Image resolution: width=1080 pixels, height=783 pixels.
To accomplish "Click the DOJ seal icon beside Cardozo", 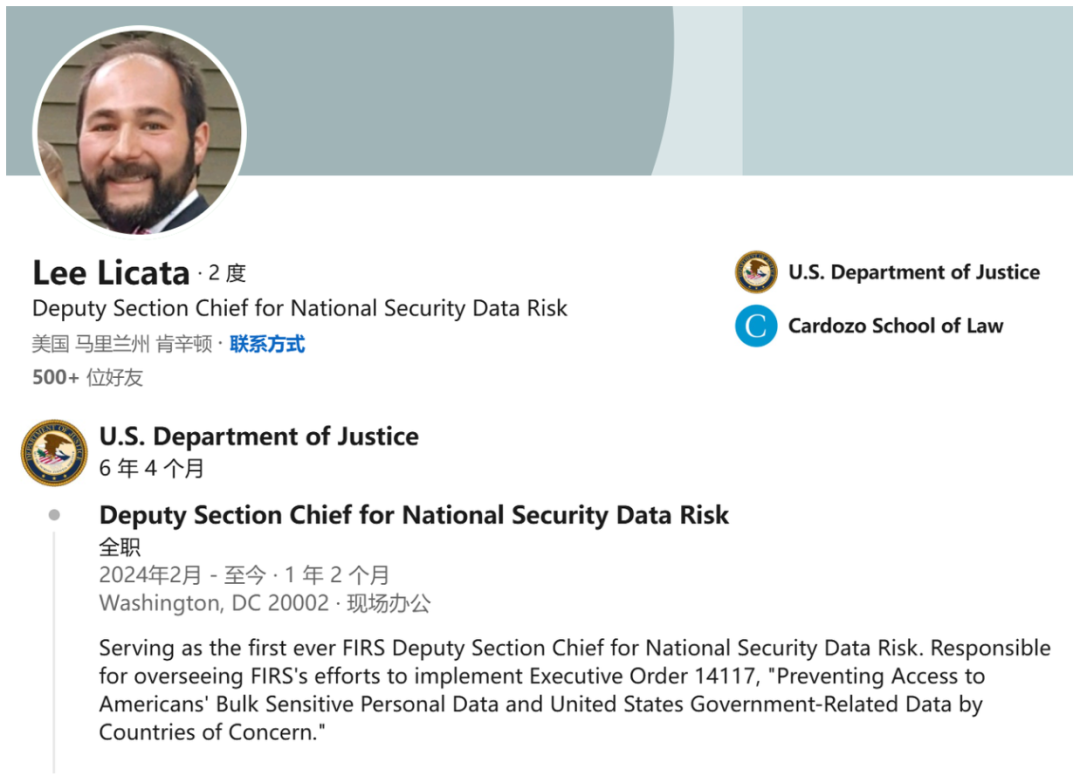I will click(756, 272).
